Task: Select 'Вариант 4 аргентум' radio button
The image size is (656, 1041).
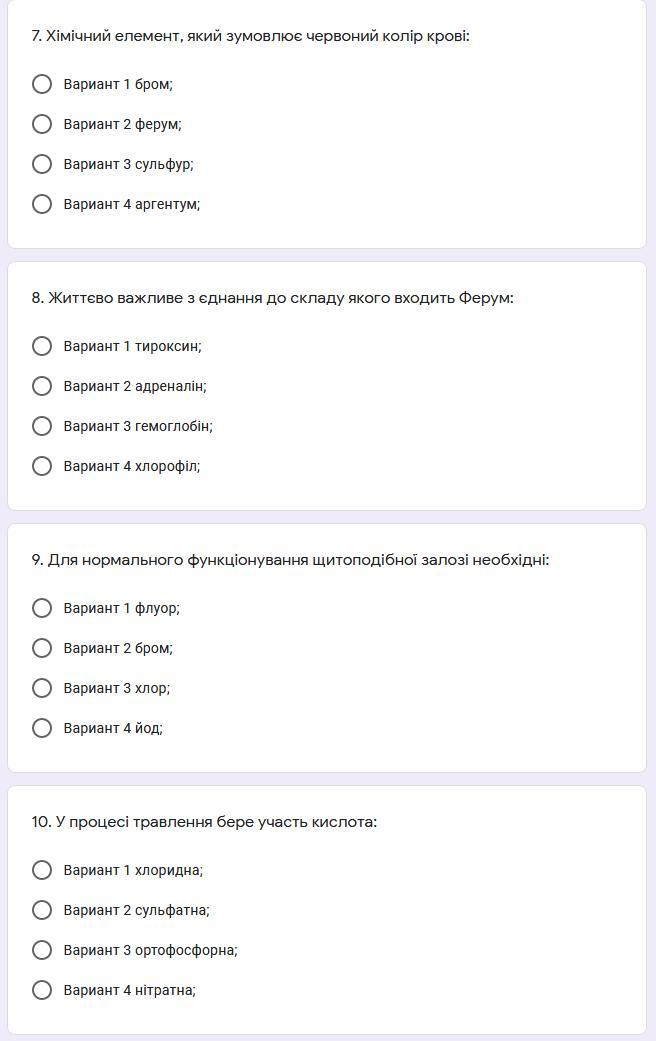Action: (42, 204)
